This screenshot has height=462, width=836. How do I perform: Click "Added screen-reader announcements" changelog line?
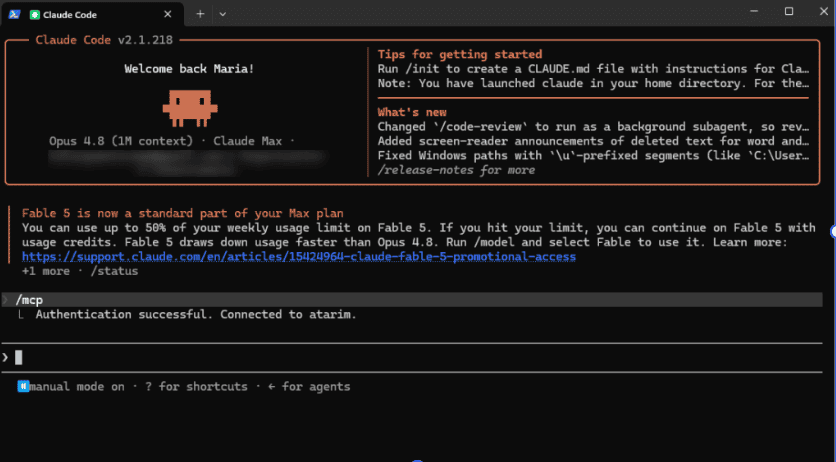[593, 141]
